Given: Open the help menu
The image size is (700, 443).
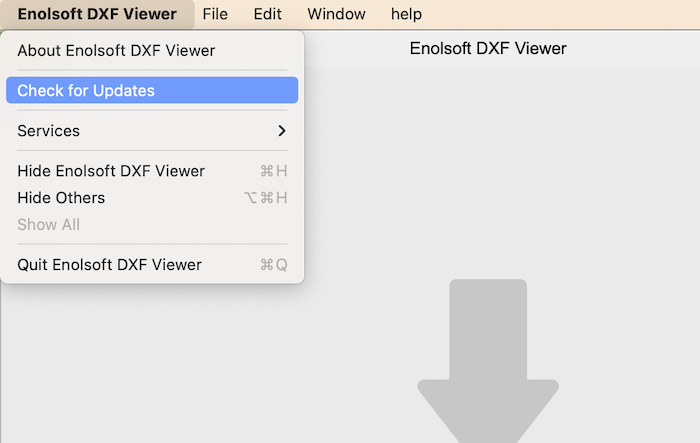Looking at the screenshot, I should 406,14.
